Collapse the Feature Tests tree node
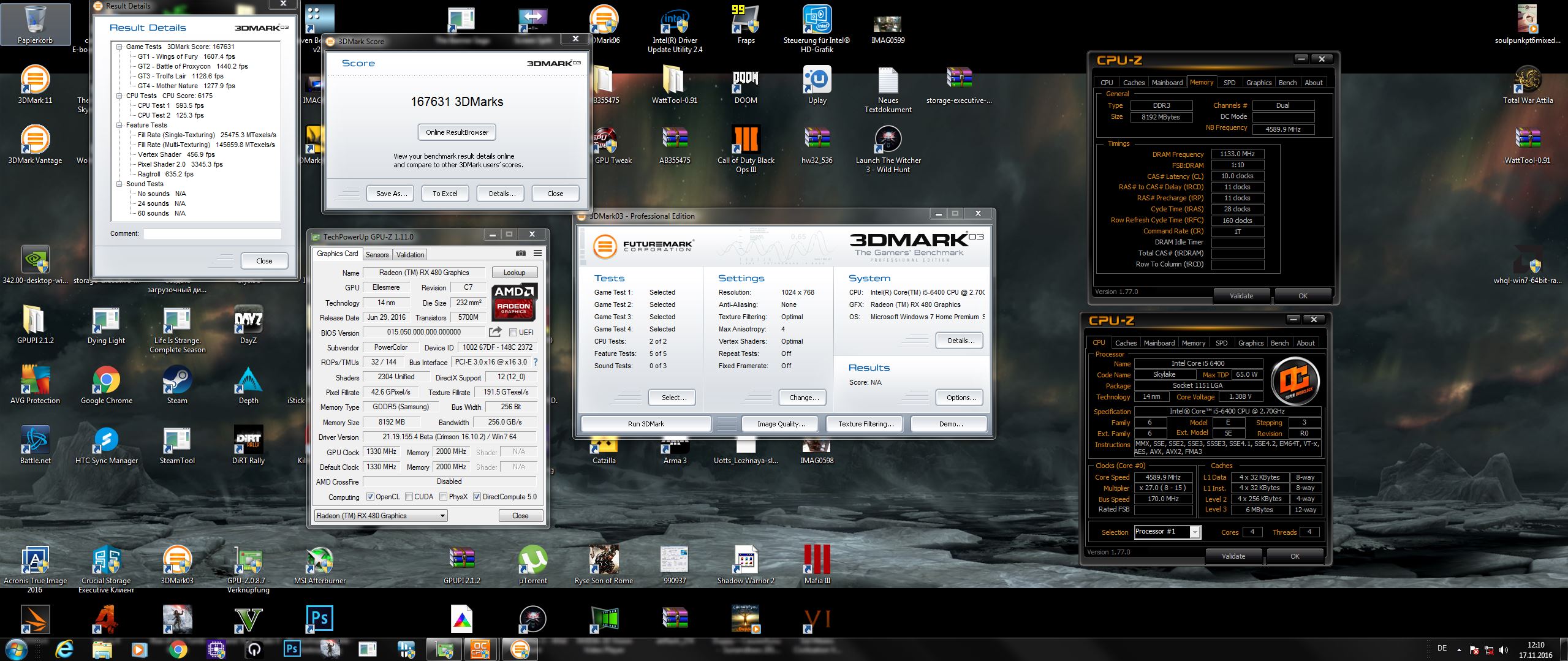Viewport: 1568px width, 661px height. pyautogui.click(x=119, y=125)
